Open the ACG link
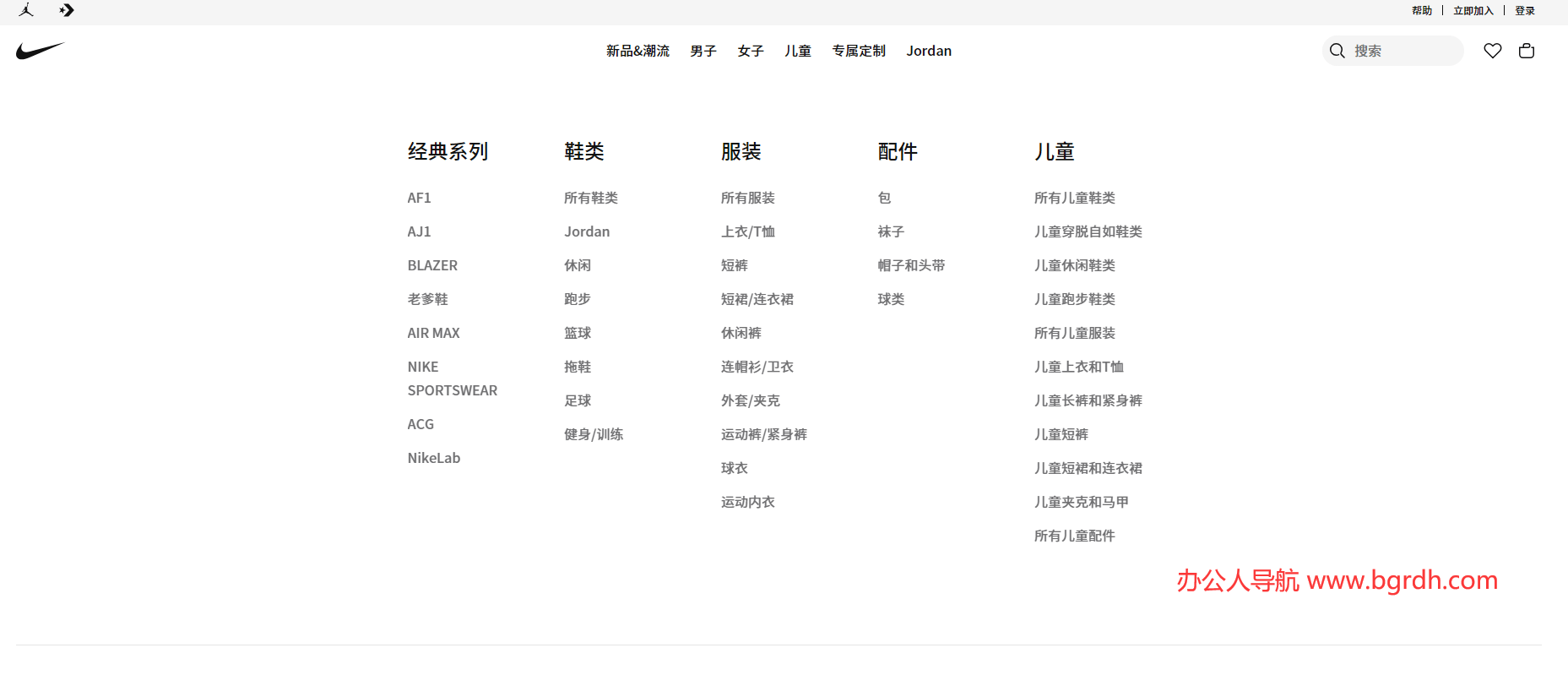 click(420, 424)
